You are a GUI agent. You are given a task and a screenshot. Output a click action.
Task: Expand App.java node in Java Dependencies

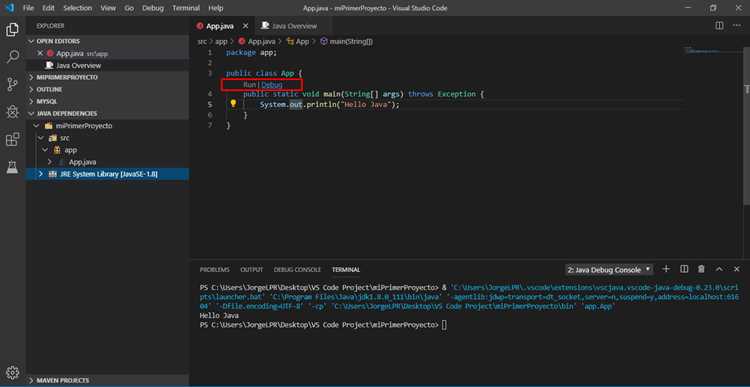coord(49,162)
